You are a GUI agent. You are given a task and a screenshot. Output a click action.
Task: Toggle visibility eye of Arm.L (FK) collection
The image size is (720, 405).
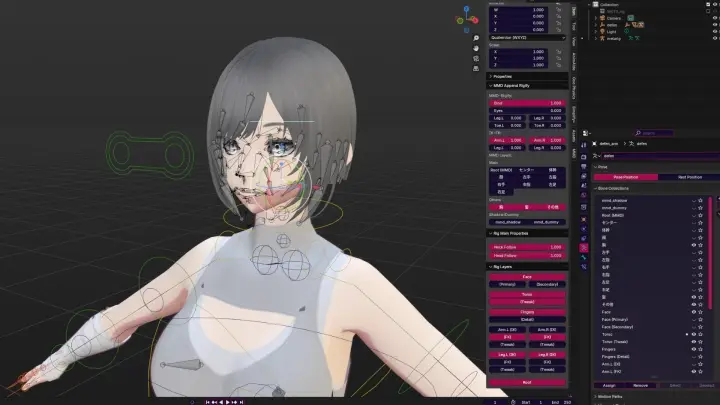tap(694, 371)
